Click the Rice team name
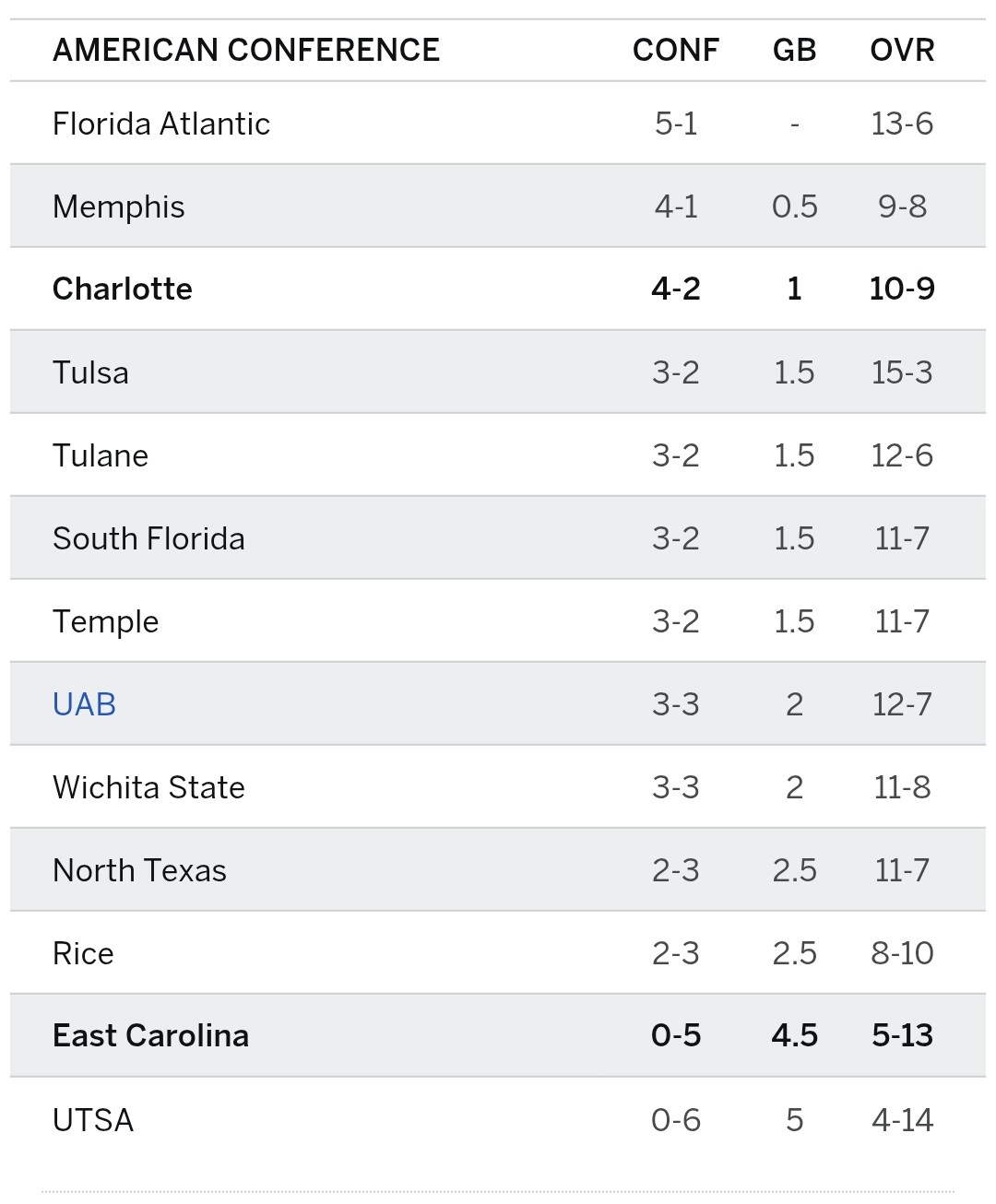This screenshot has height=1204, width=996. 83,953
